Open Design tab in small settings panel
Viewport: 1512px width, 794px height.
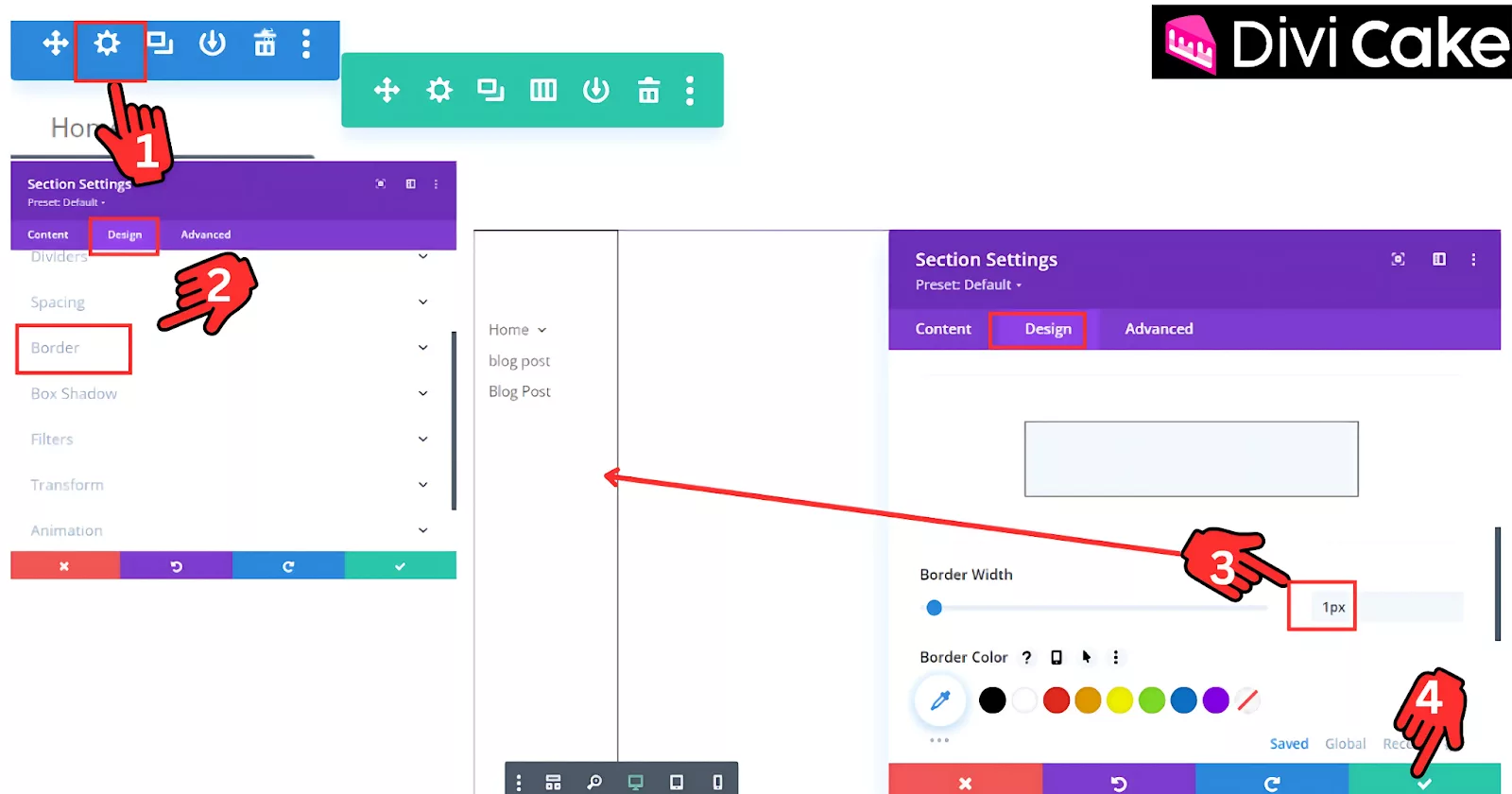click(x=125, y=234)
